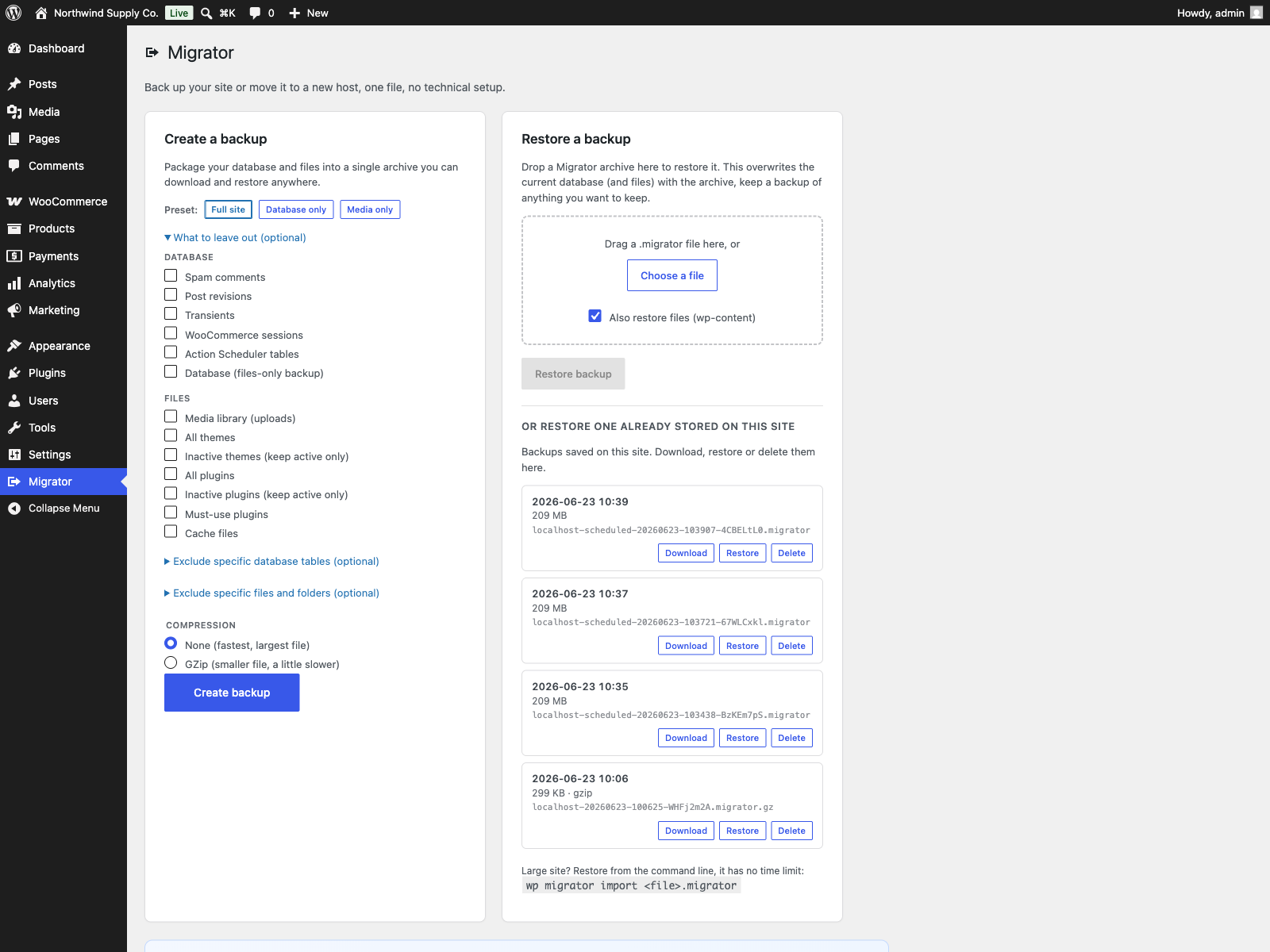Tick Media library (uploads) checkbox
Viewport: 1270px width, 952px height.
171,416
